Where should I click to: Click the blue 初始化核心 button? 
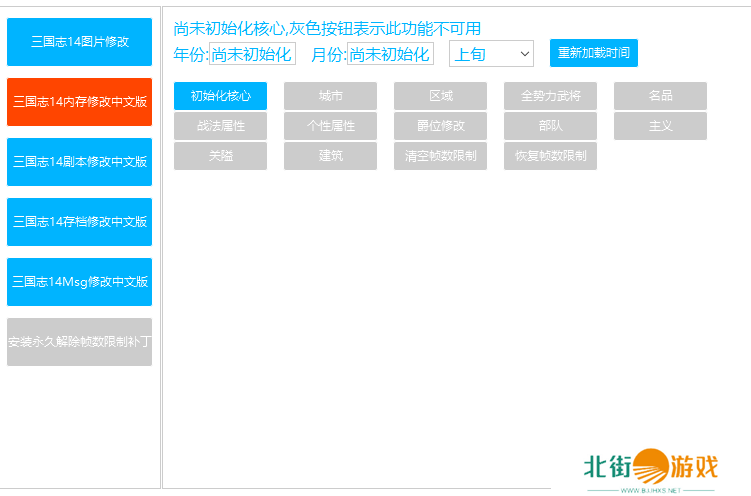pyautogui.click(x=220, y=96)
